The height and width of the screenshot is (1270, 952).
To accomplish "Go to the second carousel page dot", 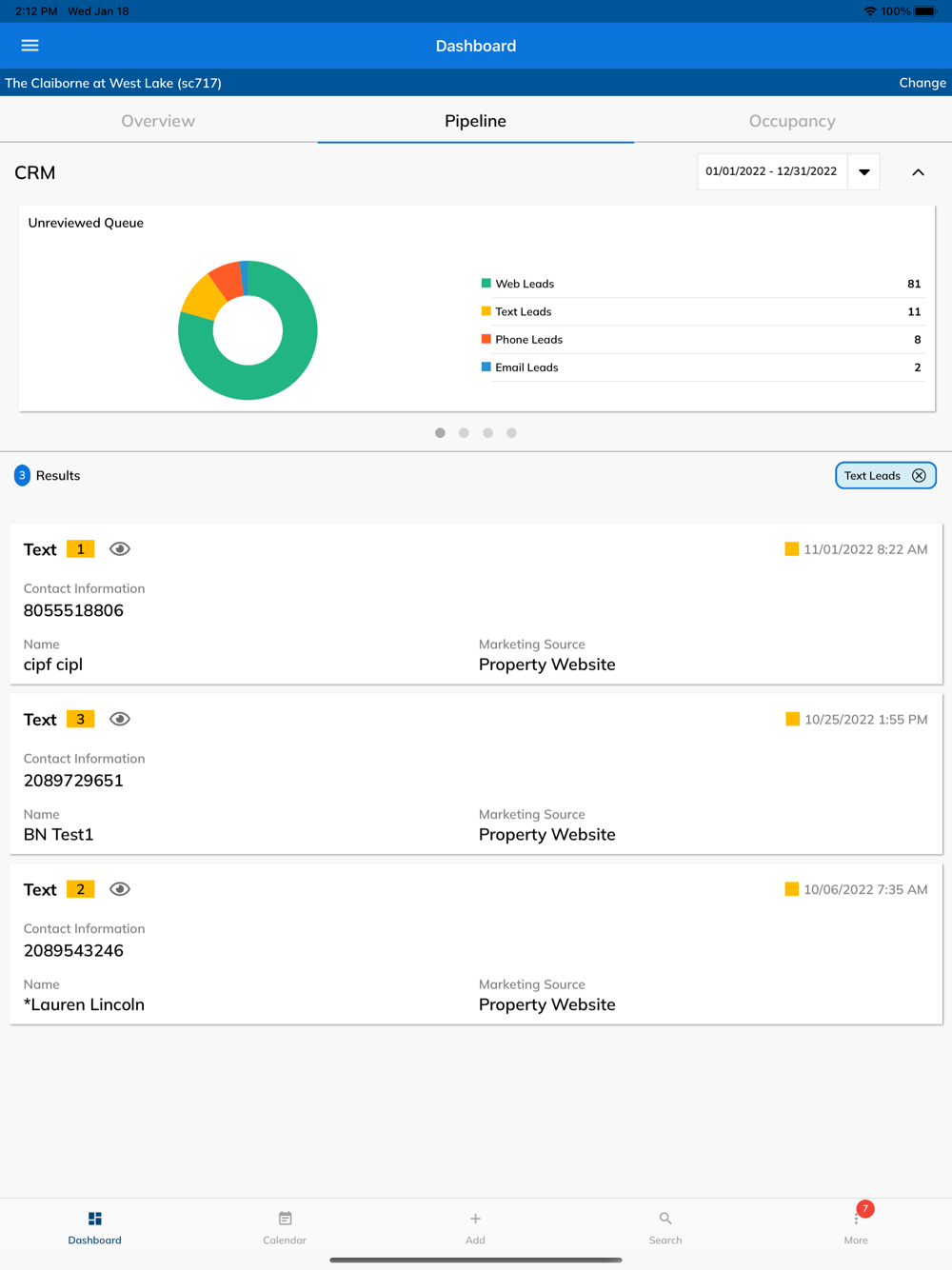I will click(464, 433).
